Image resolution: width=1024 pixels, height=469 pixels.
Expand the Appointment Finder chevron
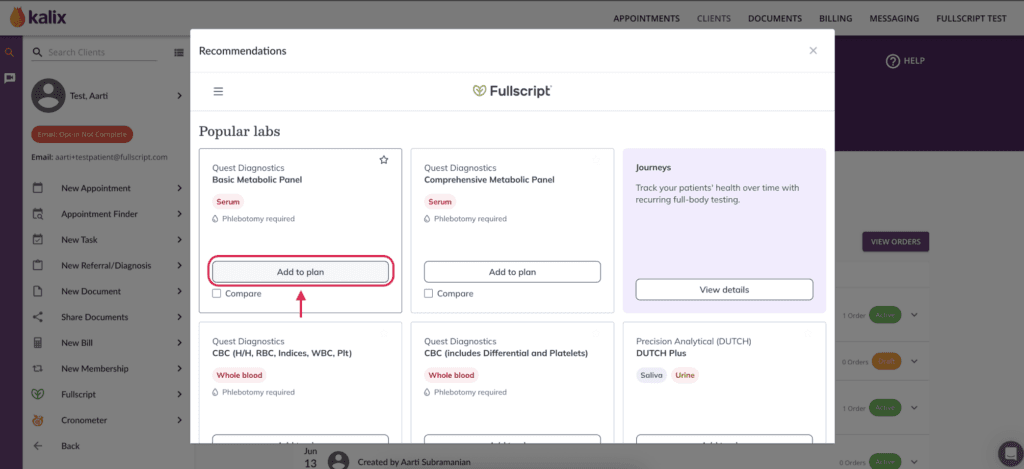(180, 214)
